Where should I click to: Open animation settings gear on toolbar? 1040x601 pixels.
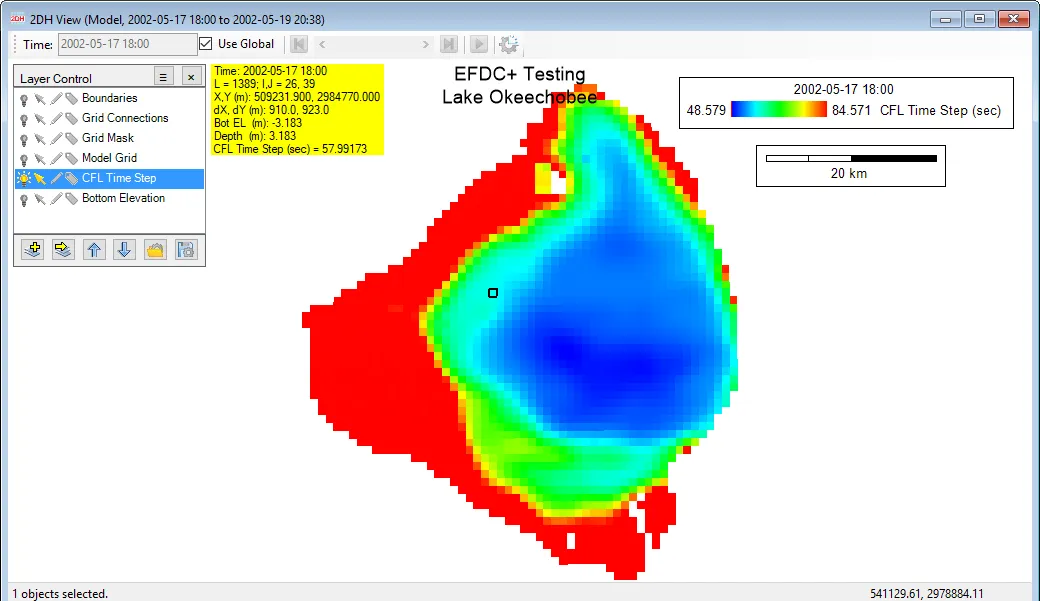click(509, 43)
